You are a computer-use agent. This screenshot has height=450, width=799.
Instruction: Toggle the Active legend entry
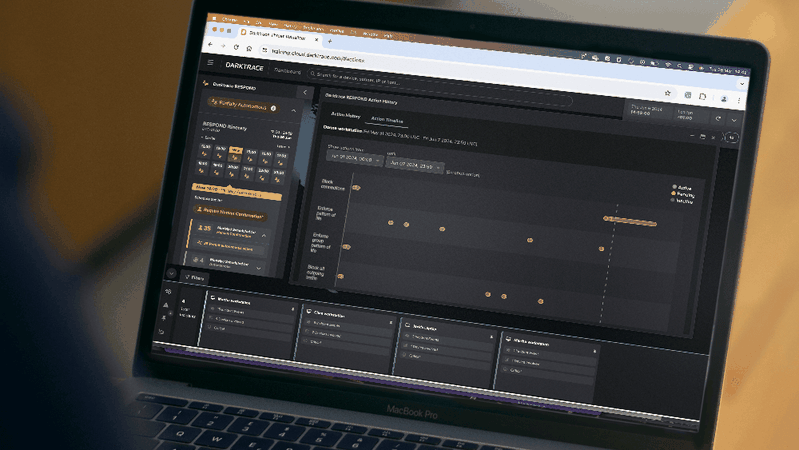[681, 188]
